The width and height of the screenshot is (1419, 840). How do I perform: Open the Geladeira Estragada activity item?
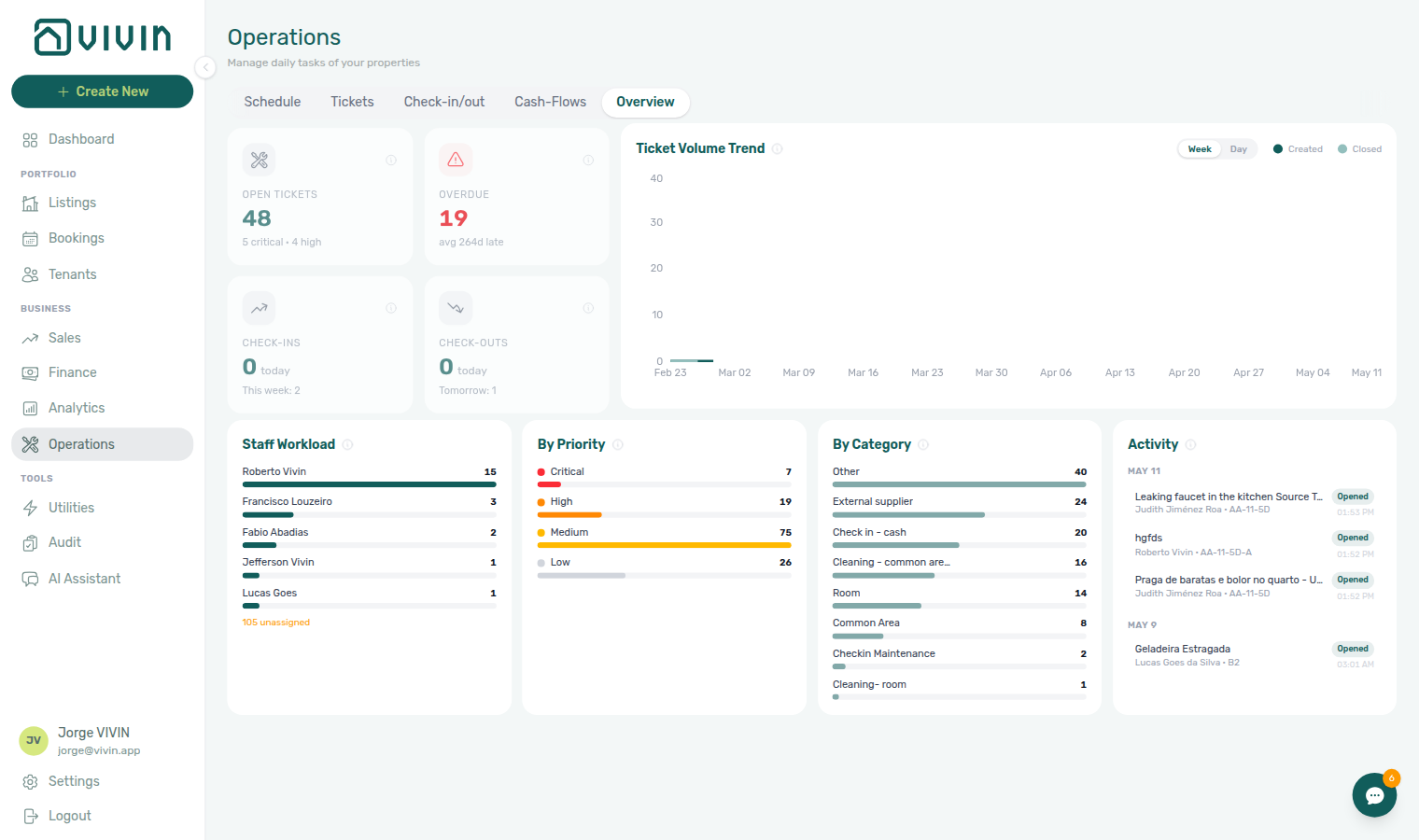(x=1254, y=655)
